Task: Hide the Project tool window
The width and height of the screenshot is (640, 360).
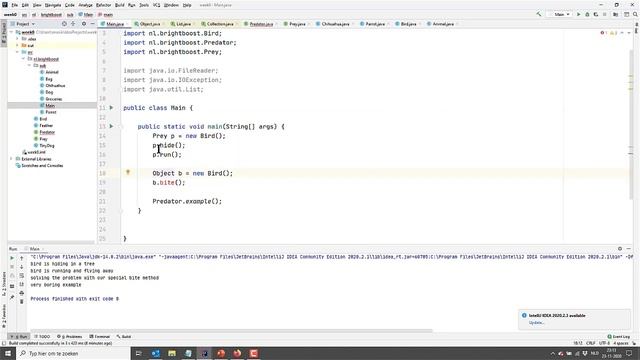Action: coord(92,24)
